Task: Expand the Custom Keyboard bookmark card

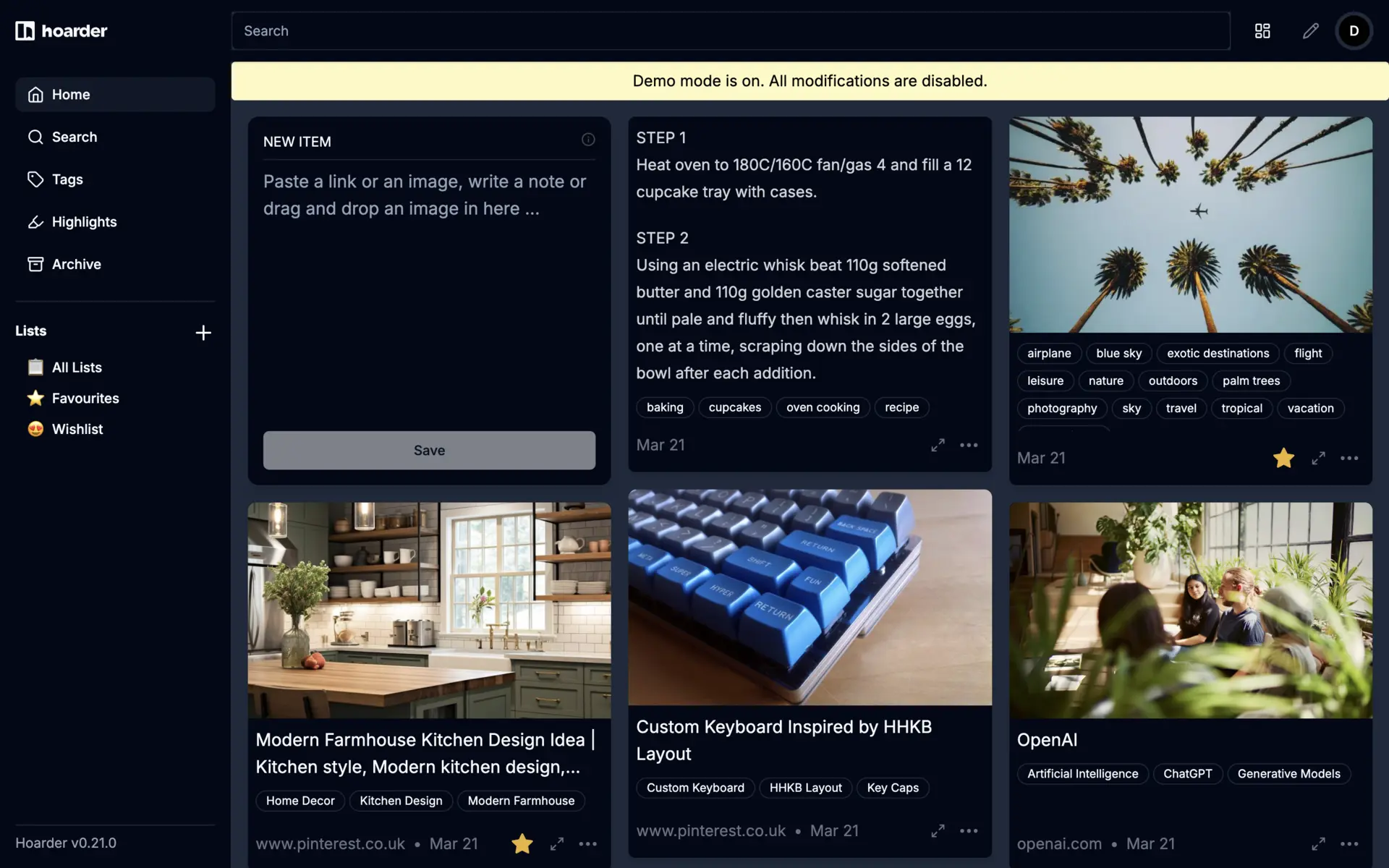Action: pos(938,831)
